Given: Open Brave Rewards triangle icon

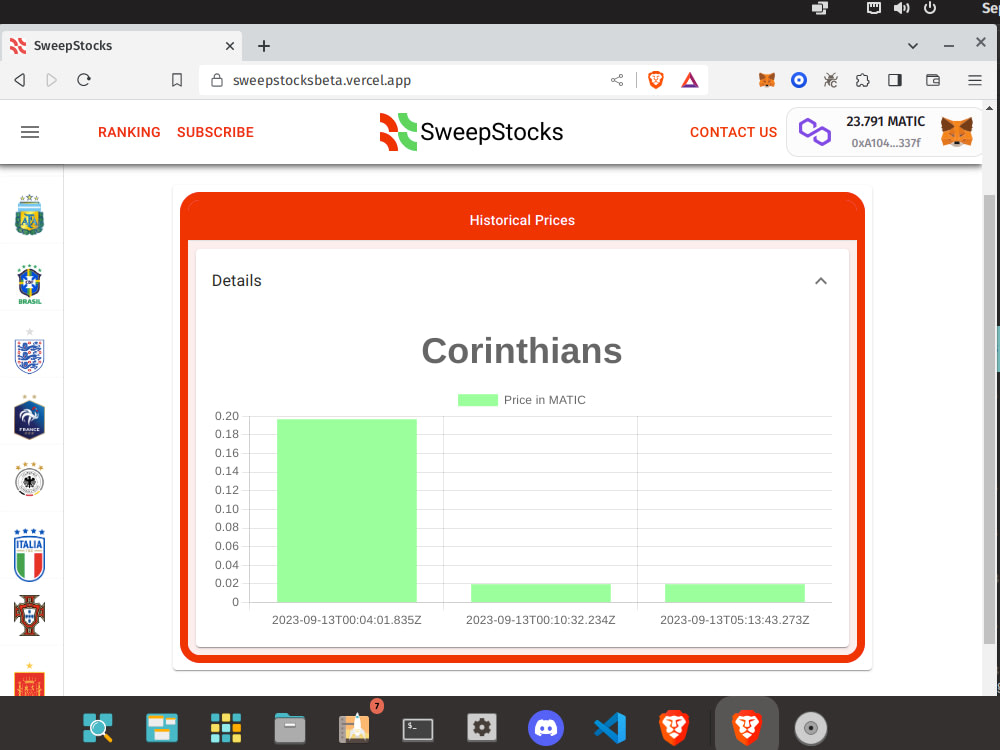Looking at the screenshot, I should point(689,80).
